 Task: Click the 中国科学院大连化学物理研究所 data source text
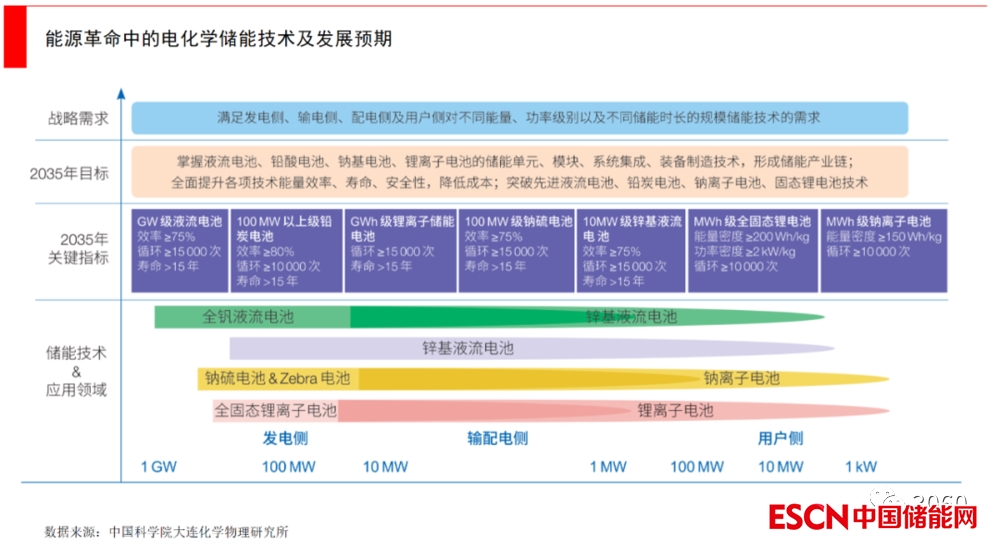(198, 532)
